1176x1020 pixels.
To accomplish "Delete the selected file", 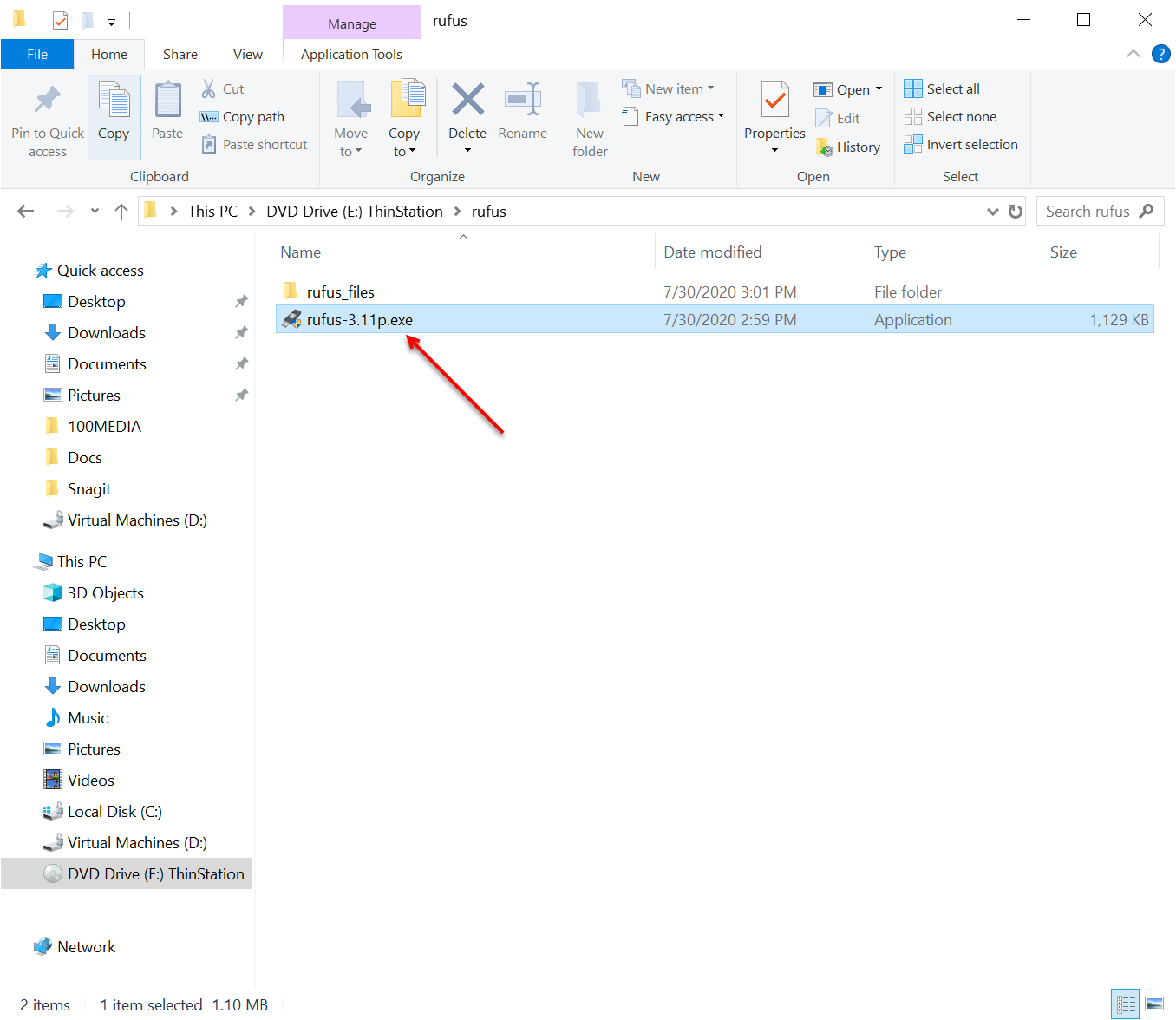I will tap(467, 118).
